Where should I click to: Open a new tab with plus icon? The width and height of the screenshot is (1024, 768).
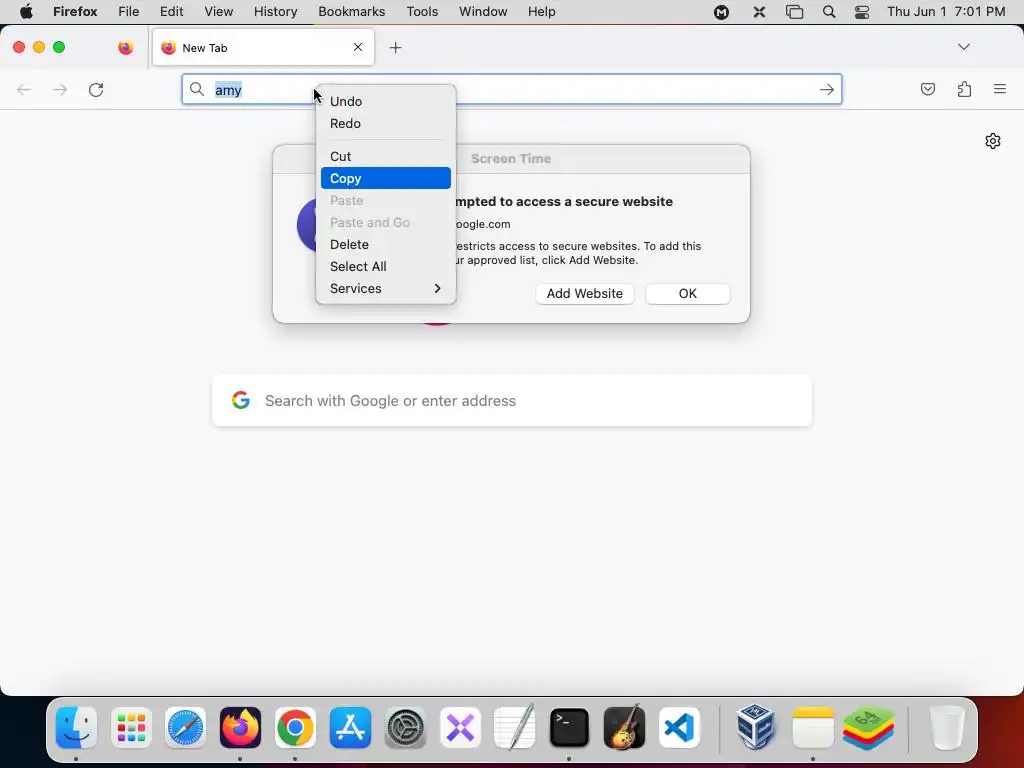[x=395, y=48]
